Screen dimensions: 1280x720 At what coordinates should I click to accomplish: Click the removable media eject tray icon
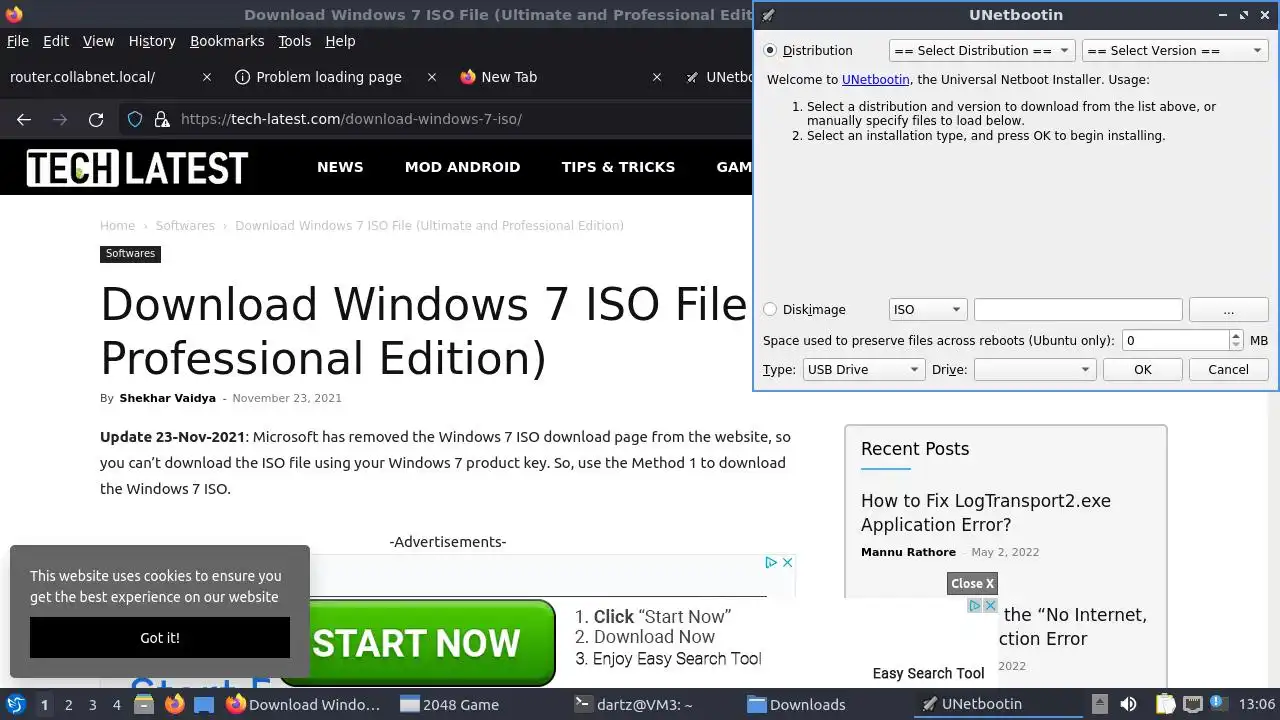point(1099,704)
